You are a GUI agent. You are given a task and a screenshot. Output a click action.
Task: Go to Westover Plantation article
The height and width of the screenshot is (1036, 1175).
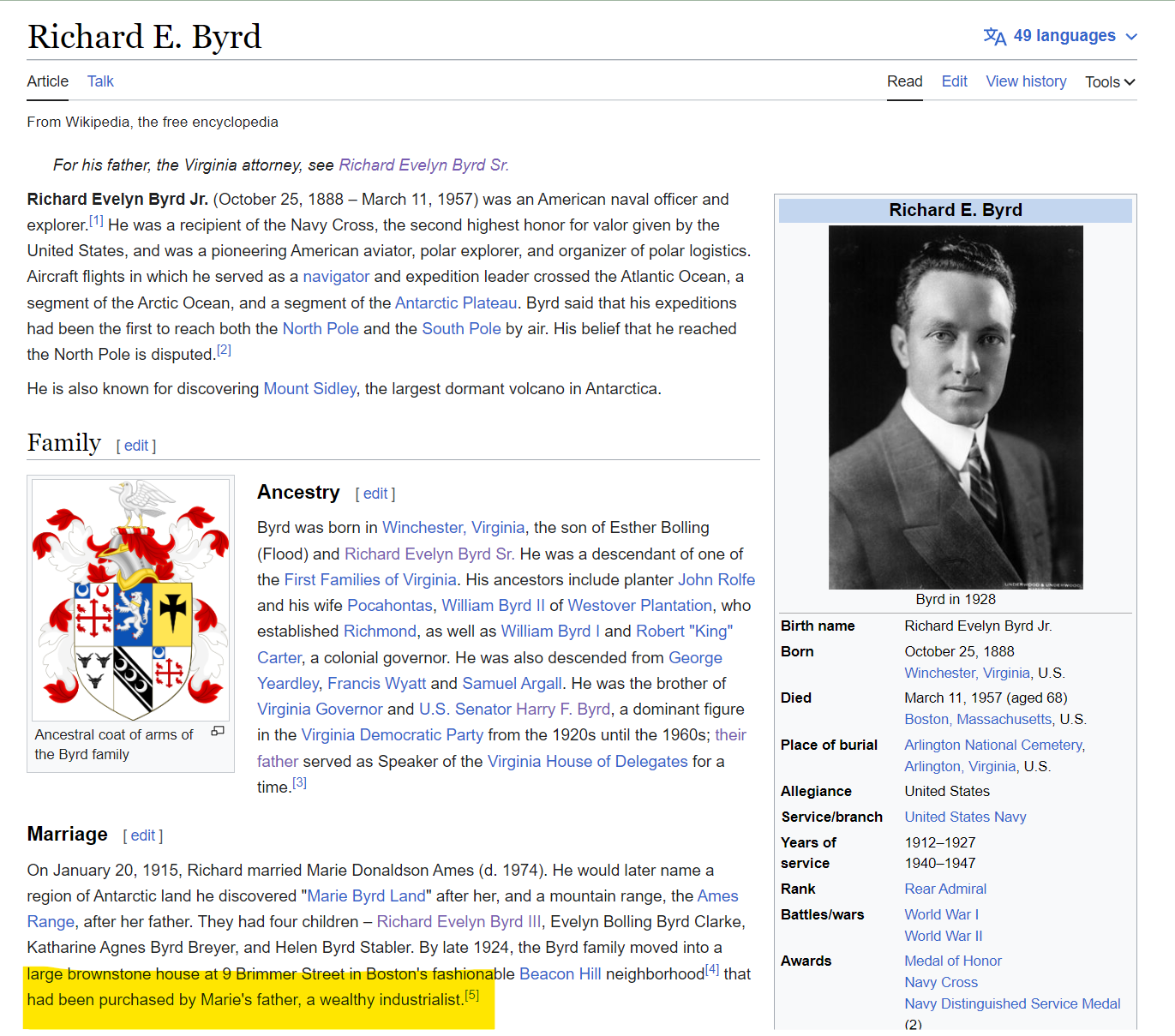coord(639,606)
